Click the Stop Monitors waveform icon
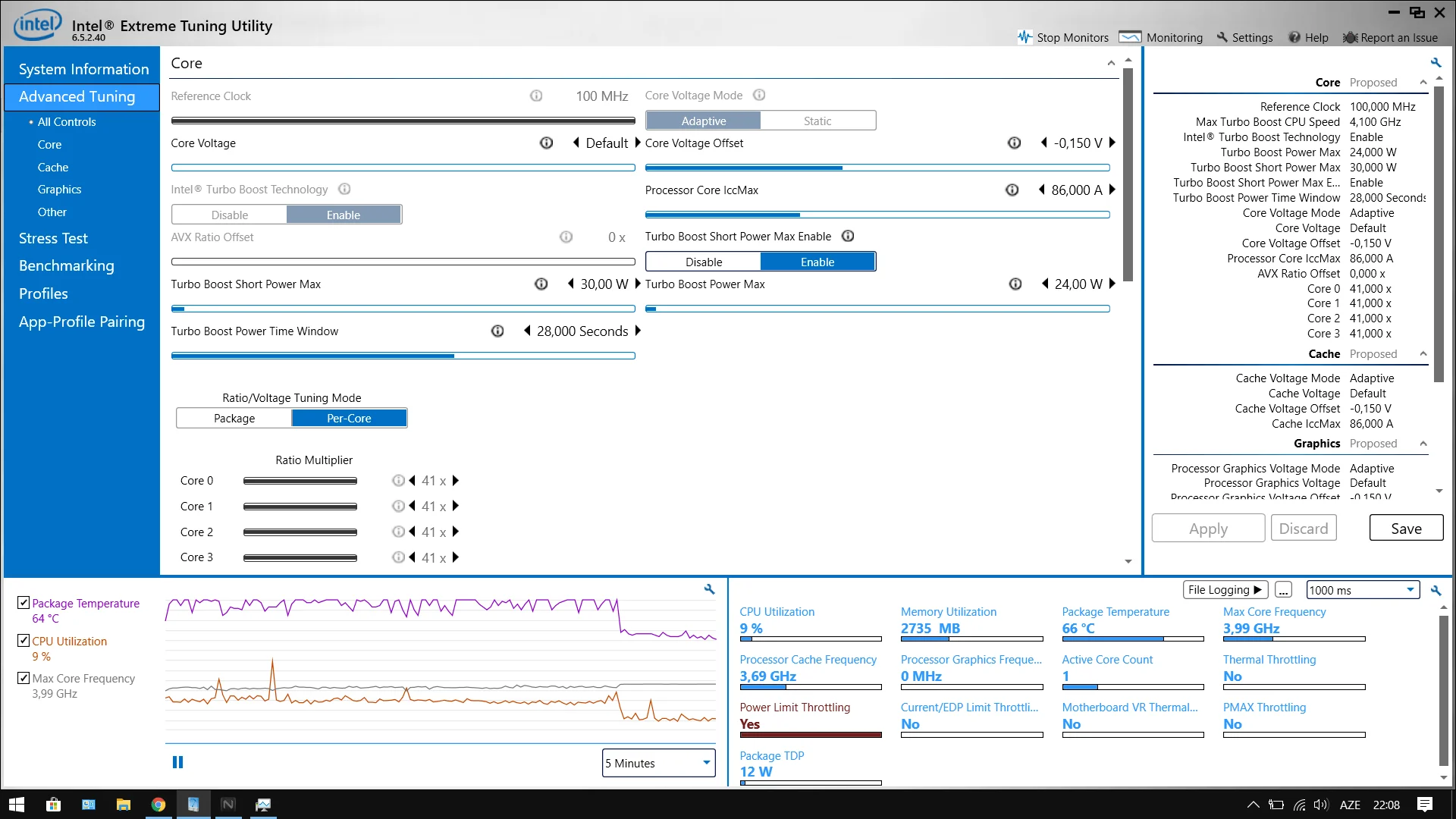The image size is (1456, 819). 1025,37
